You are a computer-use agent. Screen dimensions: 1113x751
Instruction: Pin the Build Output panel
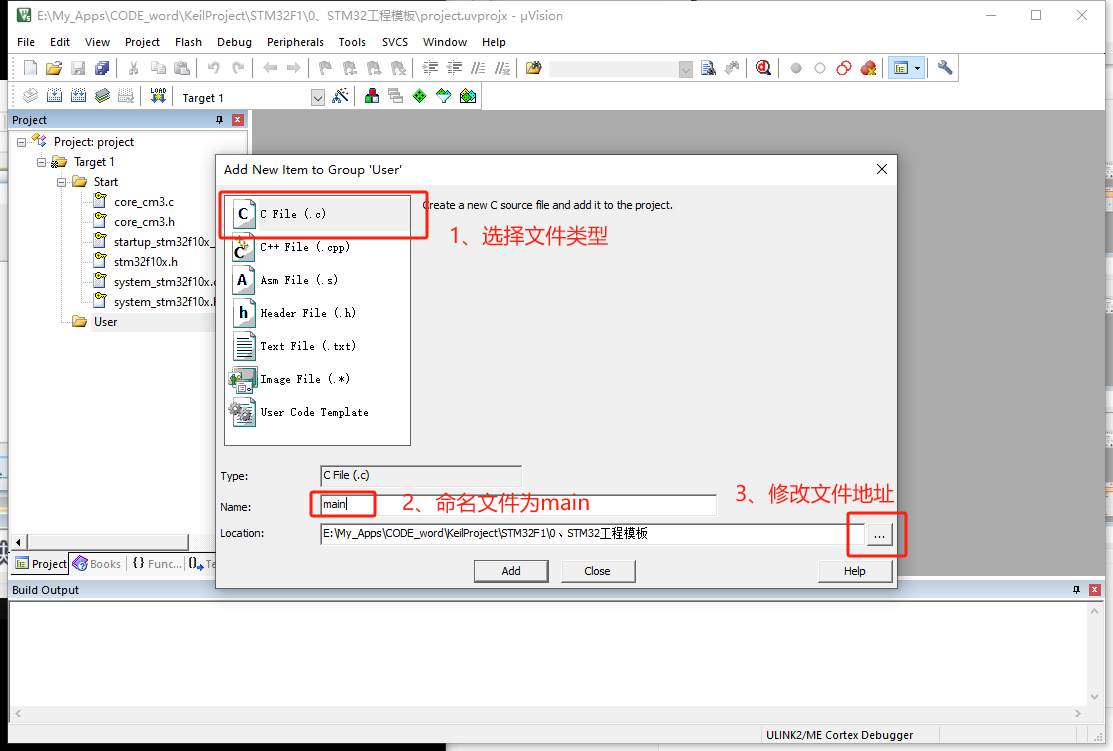pyautogui.click(x=1076, y=590)
